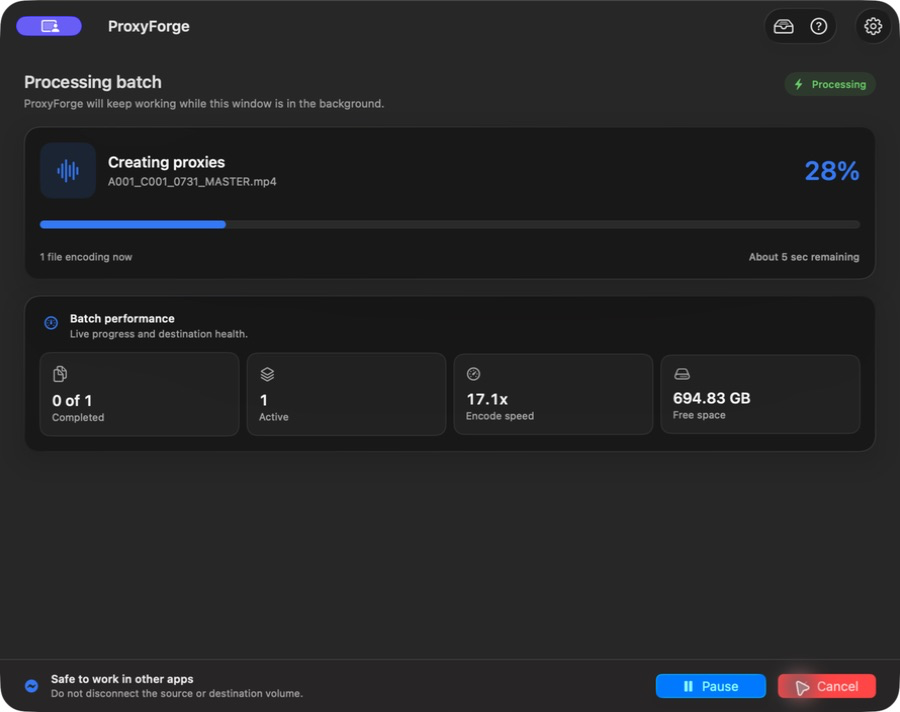Click the layers icon on Active card
Image resolution: width=900 pixels, height=712 pixels.
[267, 374]
